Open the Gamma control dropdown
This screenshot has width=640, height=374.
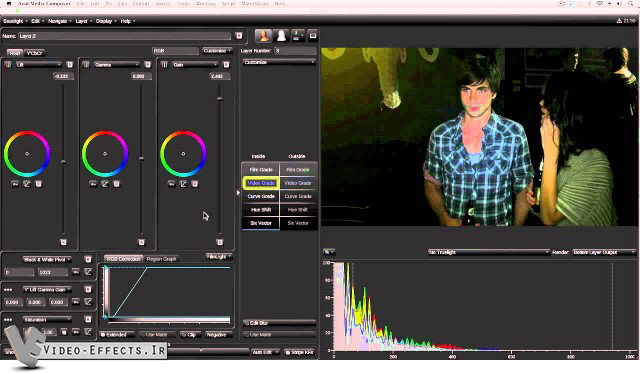[117, 65]
